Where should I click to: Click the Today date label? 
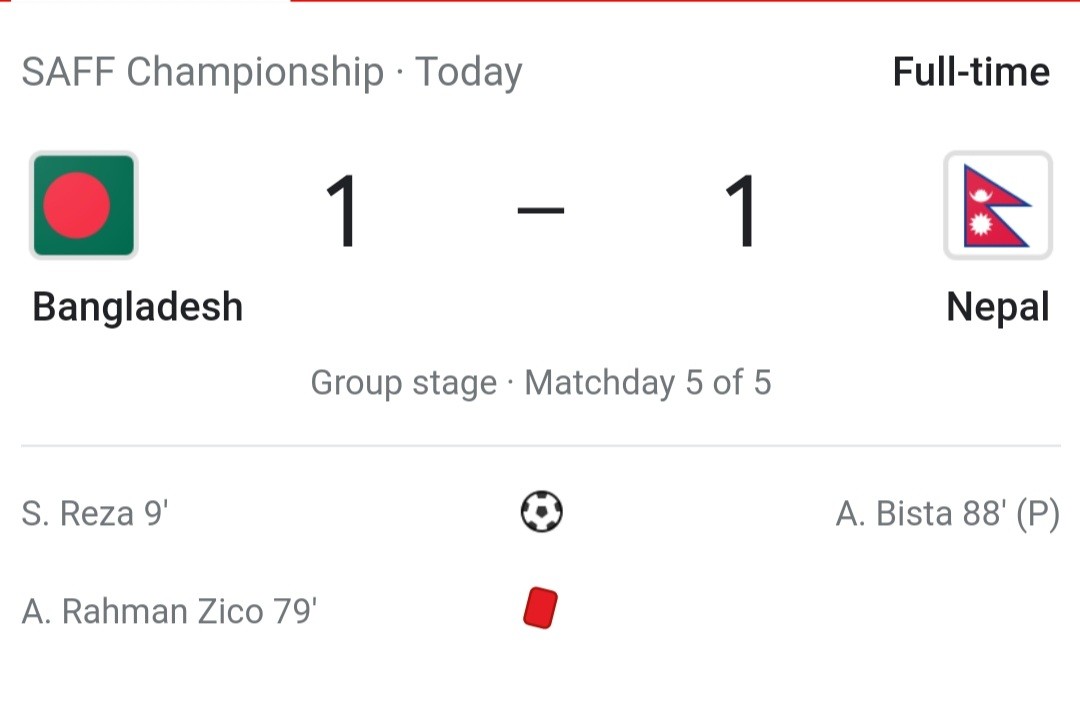(468, 72)
